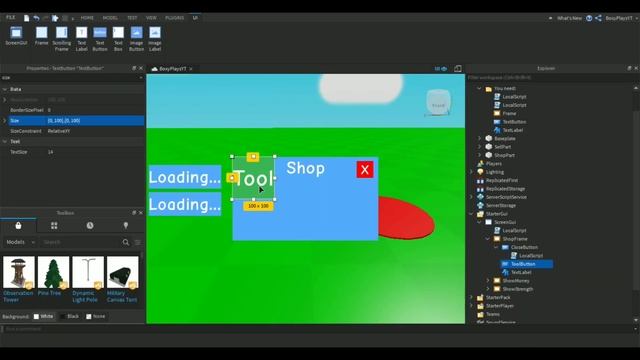Insert a Frame from the UI ribbon
Screen dimensions: 640x360
click(x=41, y=36)
